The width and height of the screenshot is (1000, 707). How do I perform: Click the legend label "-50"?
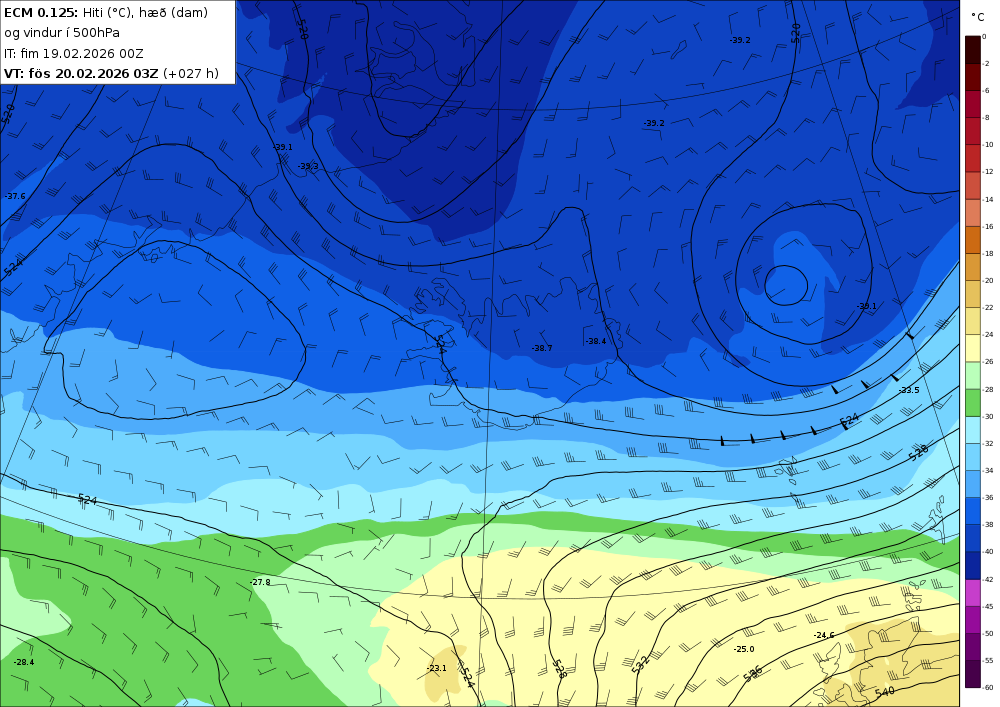(988, 634)
